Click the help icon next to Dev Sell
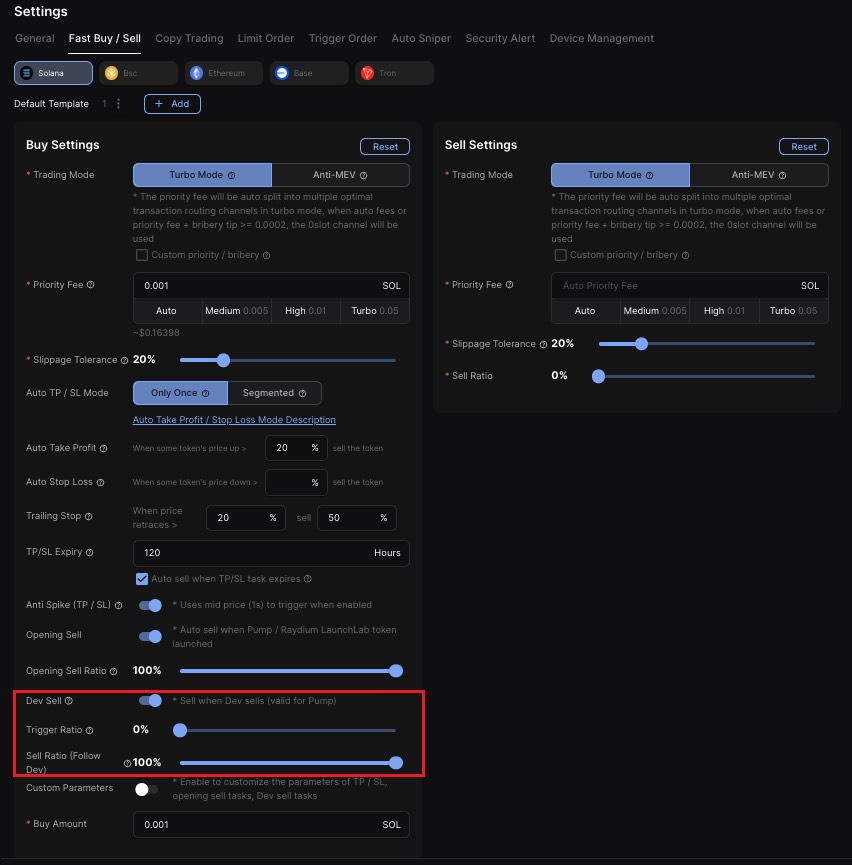The height and width of the screenshot is (865, 852). pyautogui.click(x=69, y=701)
